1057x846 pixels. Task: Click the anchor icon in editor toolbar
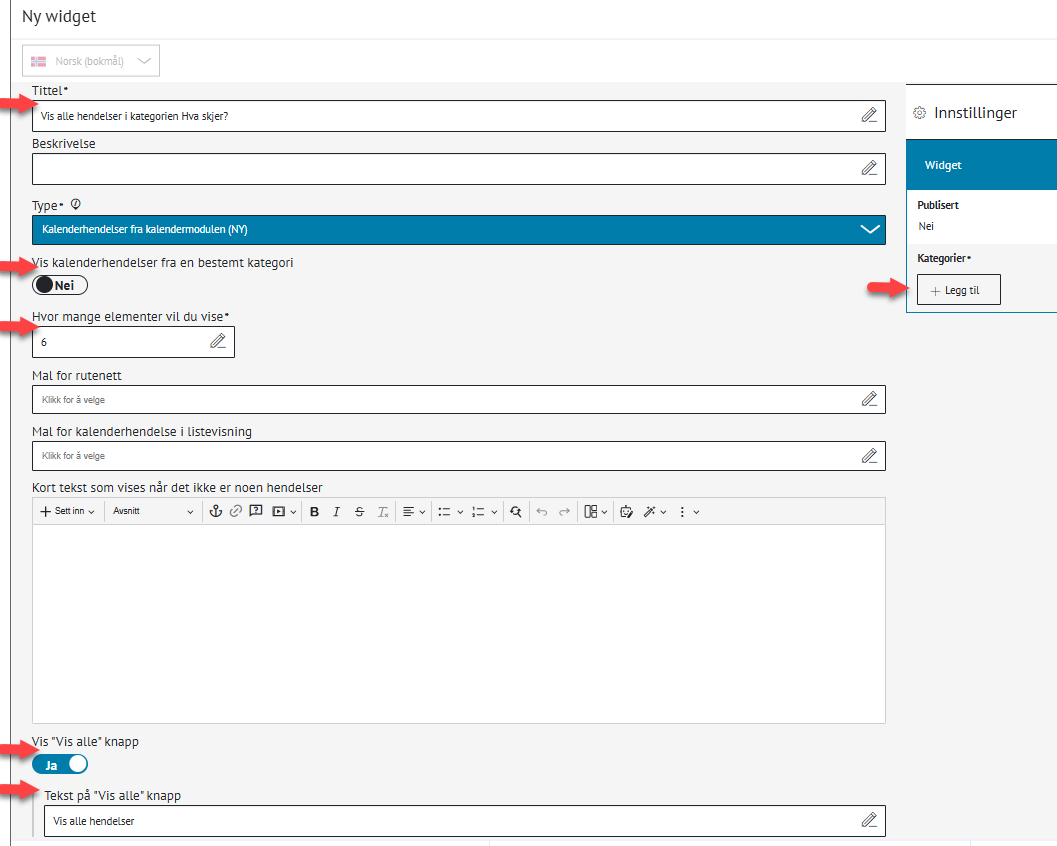[214, 511]
